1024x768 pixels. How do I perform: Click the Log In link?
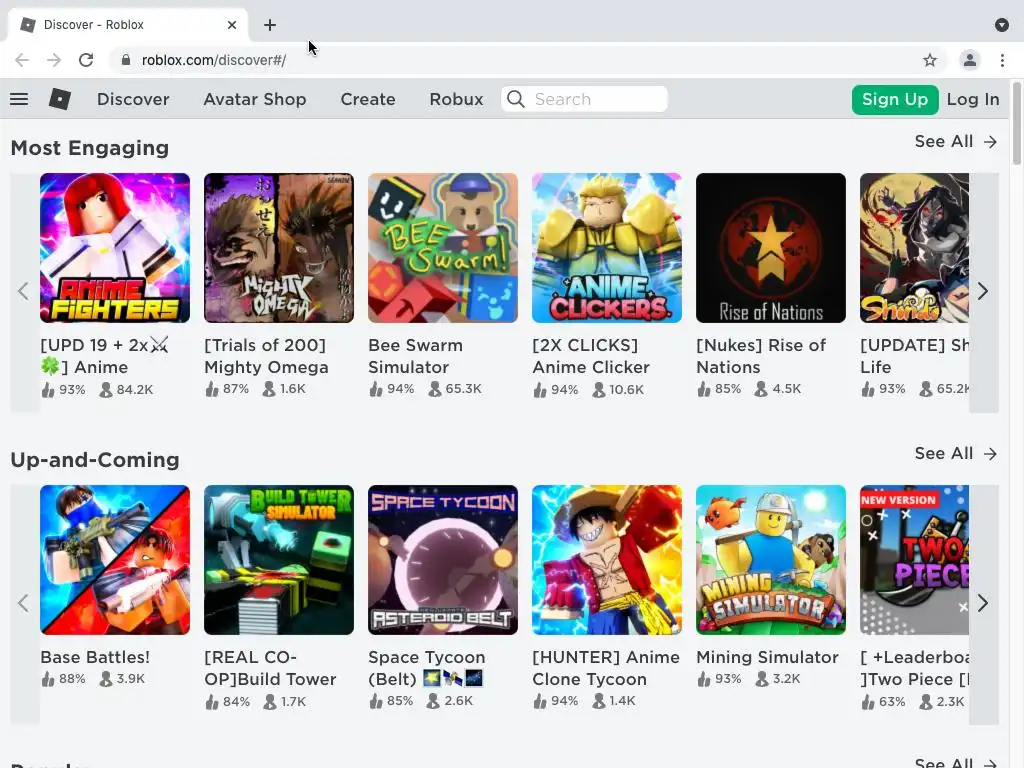(x=973, y=99)
